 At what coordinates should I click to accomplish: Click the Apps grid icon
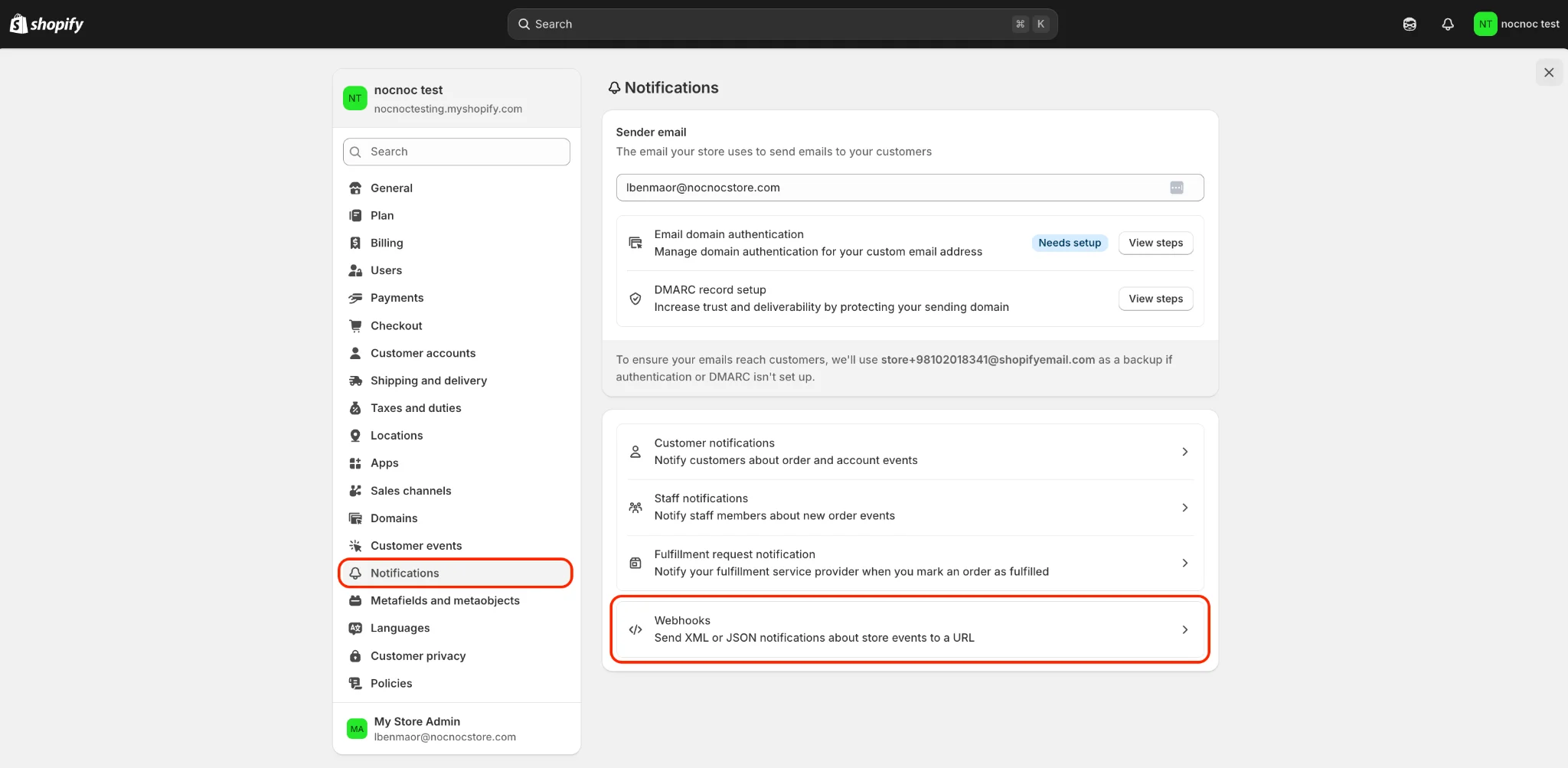(x=355, y=463)
